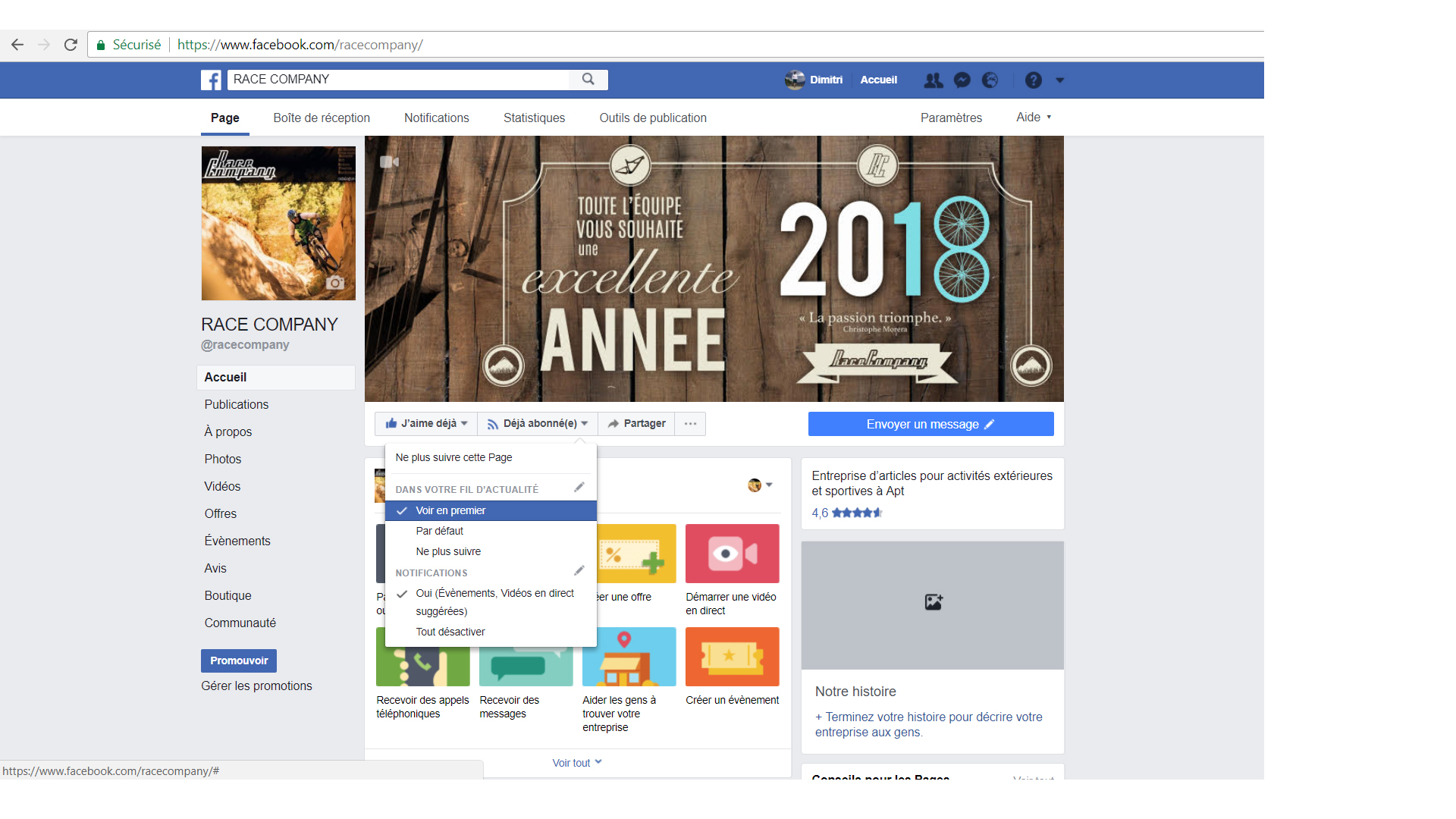Edit notifications preferences pencil icon
Image resolution: width=1456 pixels, height=819 pixels.
[x=579, y=570]
